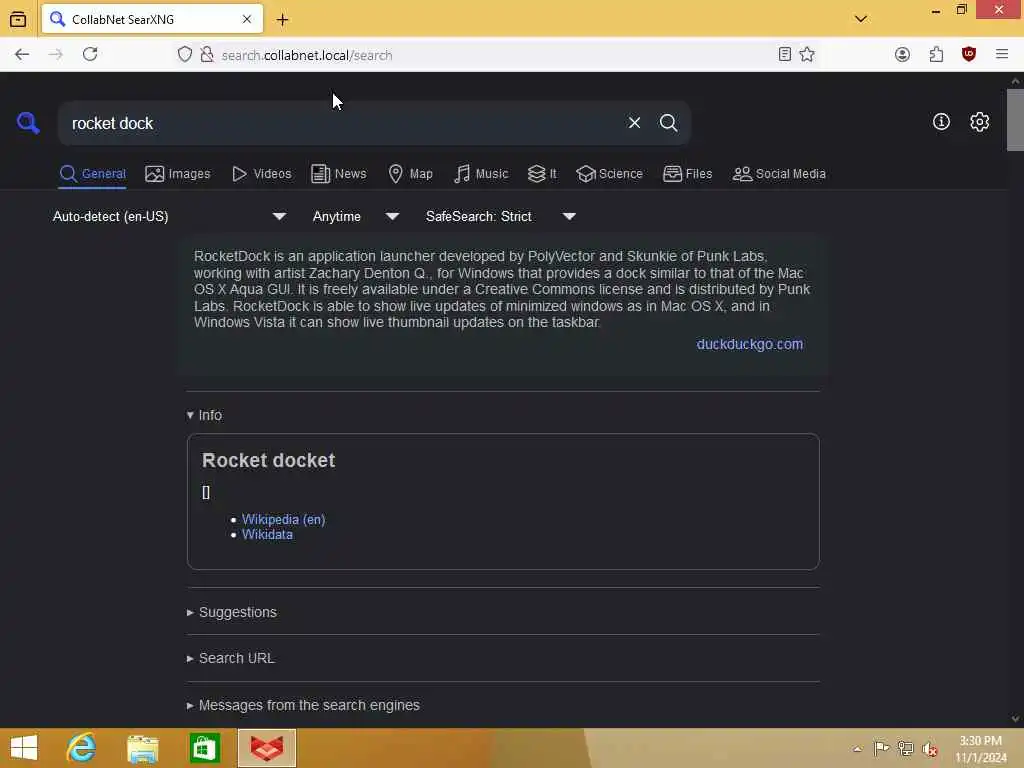Select the General category tab
1024x768 pixels.
pyautogui.click(x=92, y=174)
